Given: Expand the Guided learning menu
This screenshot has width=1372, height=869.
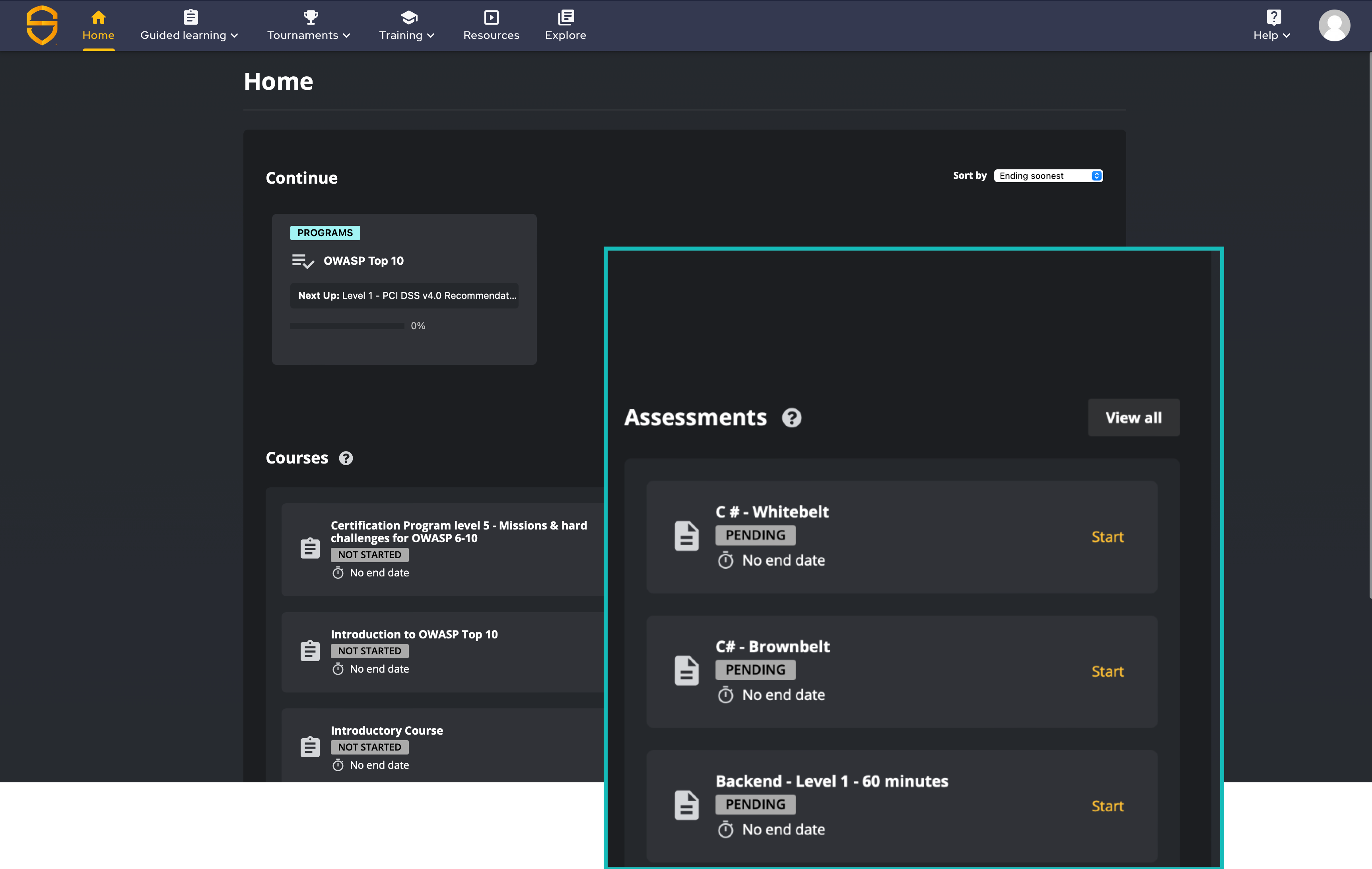Looking at the screenshot, I should pyautogui.click(x=189, y=35).
